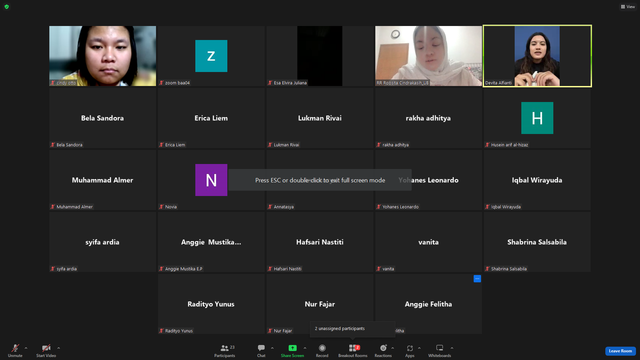This screenshot has height=360, width=640.
Task: Click the Z avatar of zoom baa04
Action: [211, 56]
